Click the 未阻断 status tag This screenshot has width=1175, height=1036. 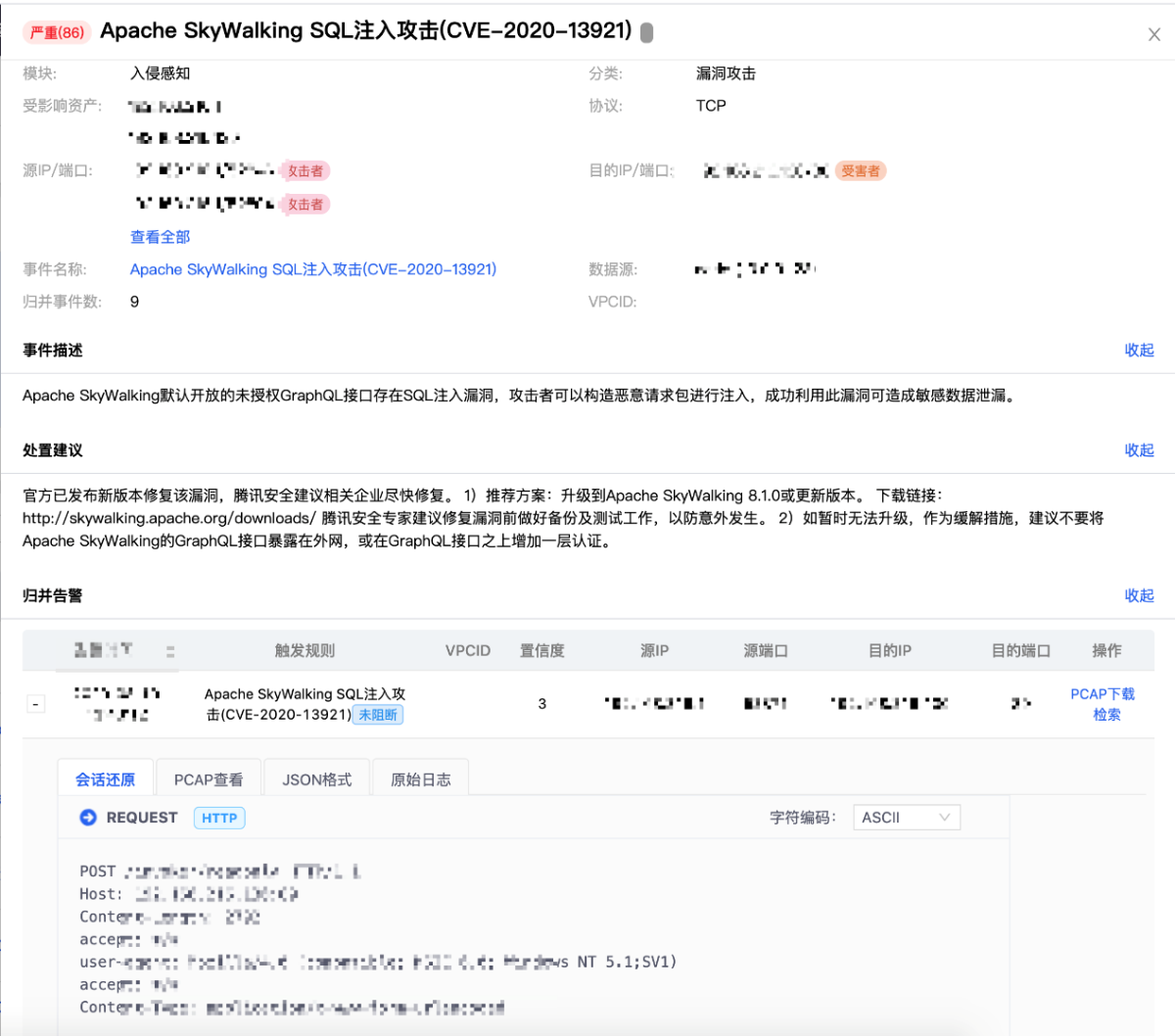coord(378,715)
